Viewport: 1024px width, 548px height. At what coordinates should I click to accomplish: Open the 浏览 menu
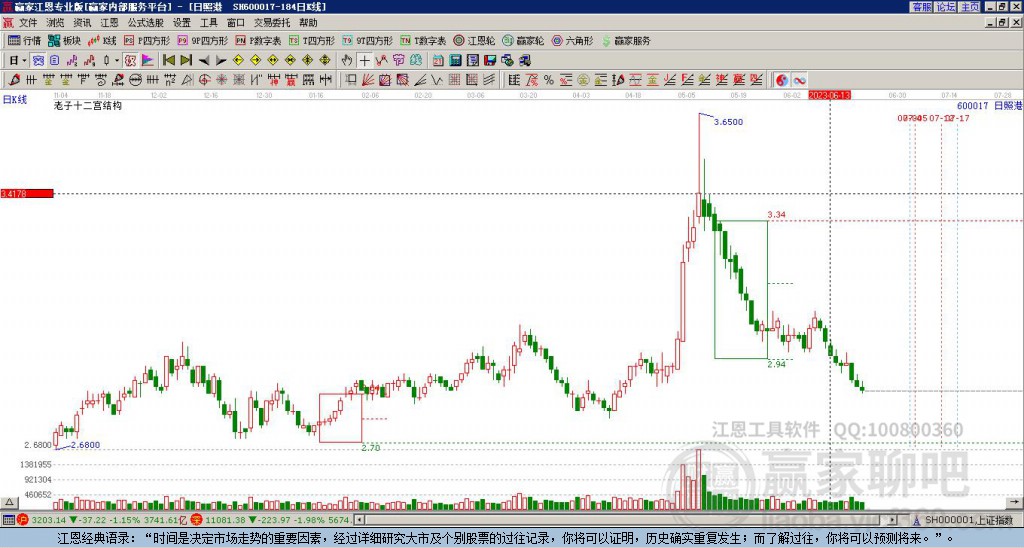click(x=55, y=23)
